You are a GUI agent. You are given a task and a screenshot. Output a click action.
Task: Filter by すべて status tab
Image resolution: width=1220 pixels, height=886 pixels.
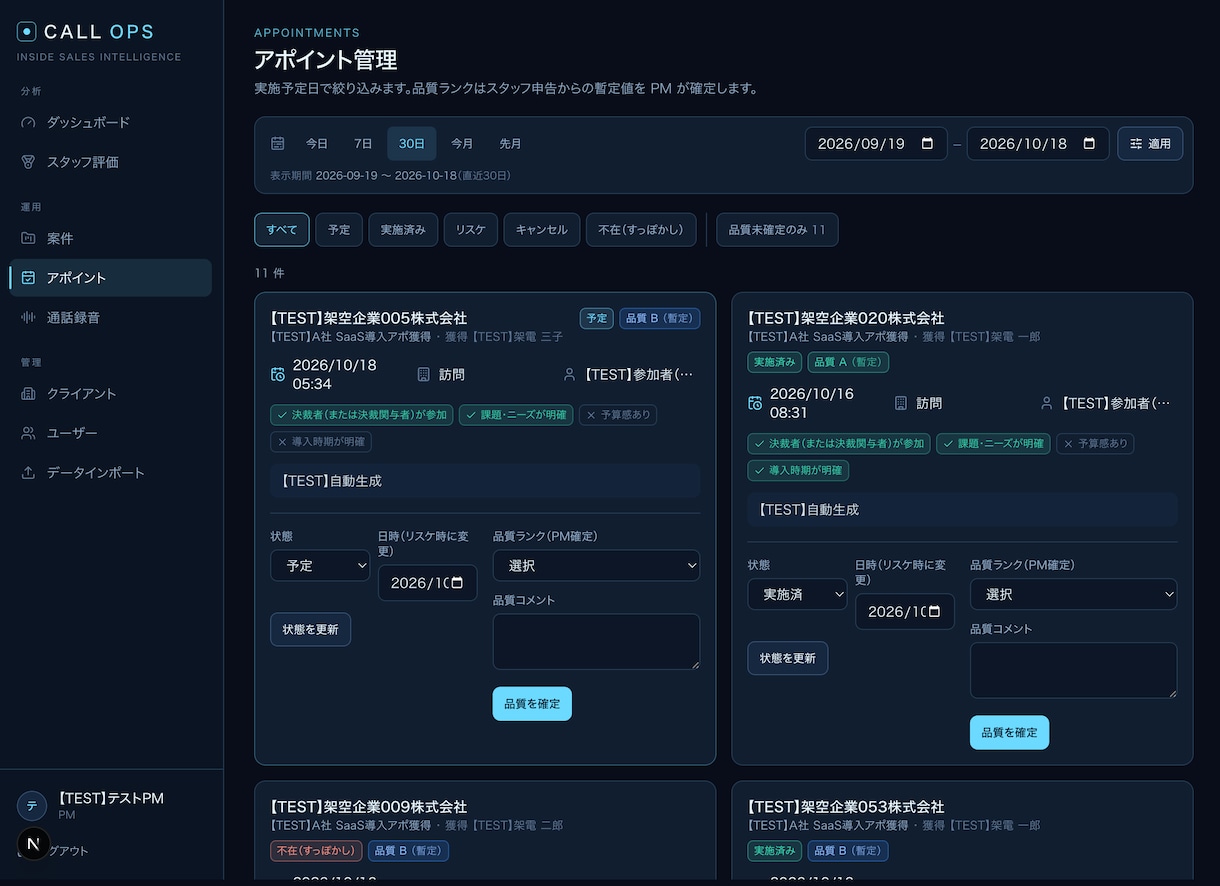click(x=282, y=230)
